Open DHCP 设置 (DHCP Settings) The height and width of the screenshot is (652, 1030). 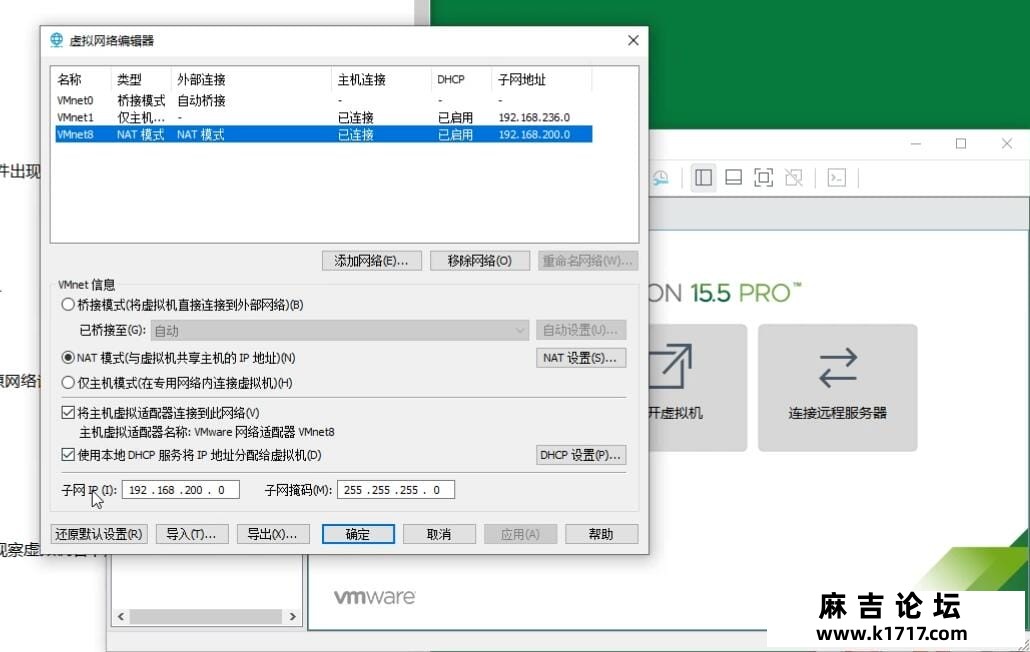(581, 455)
